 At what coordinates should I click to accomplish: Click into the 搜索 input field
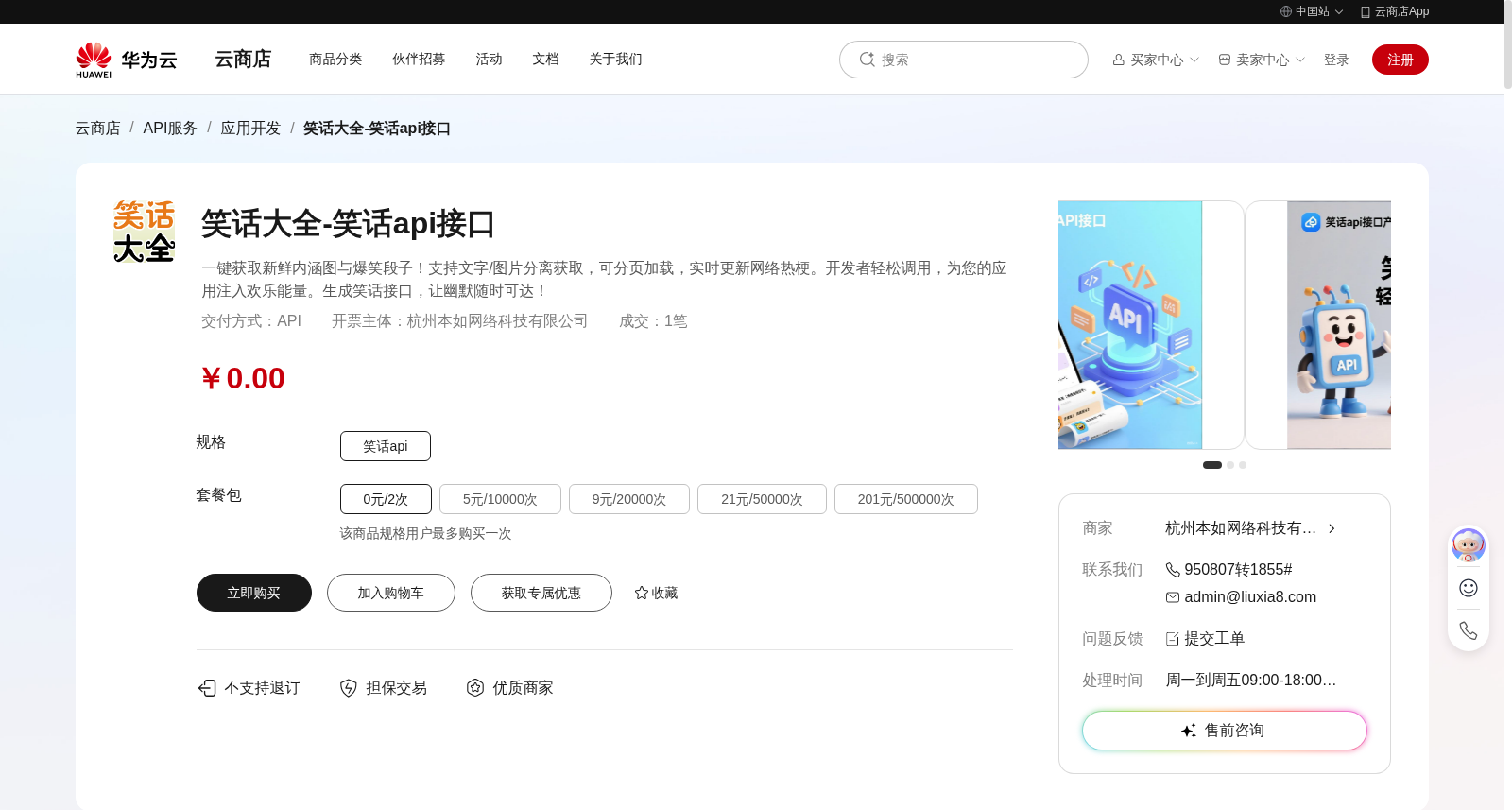tap(964, 60)
